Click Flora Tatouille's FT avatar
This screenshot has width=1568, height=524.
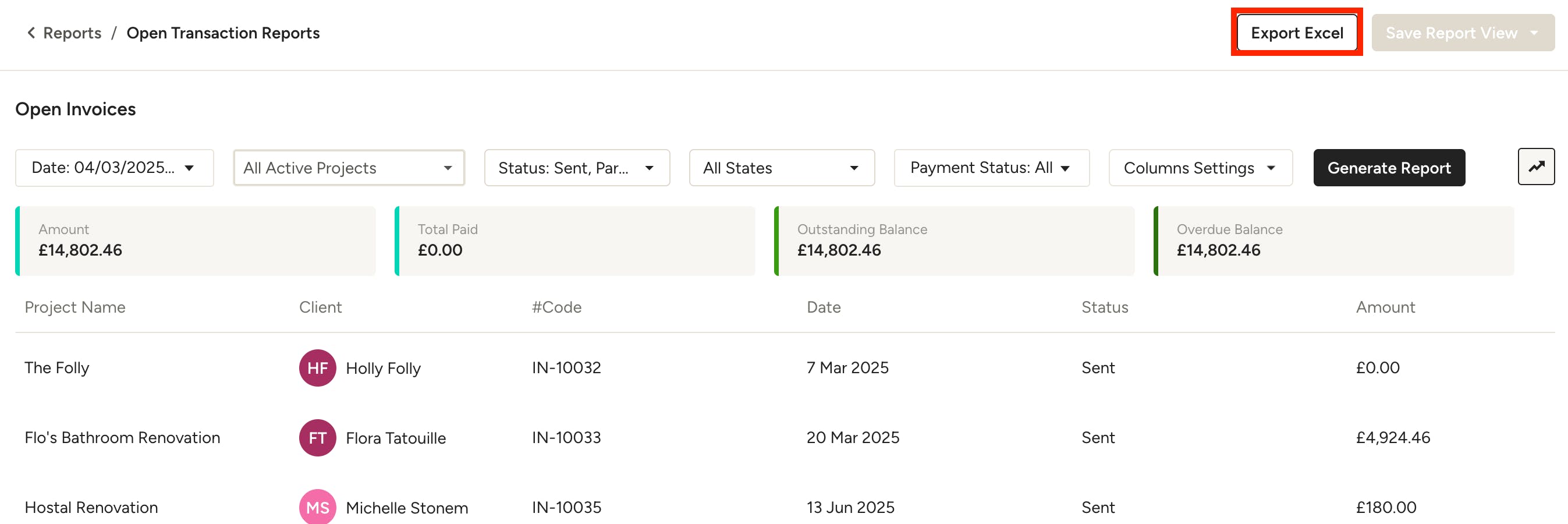tap(317, 438)
